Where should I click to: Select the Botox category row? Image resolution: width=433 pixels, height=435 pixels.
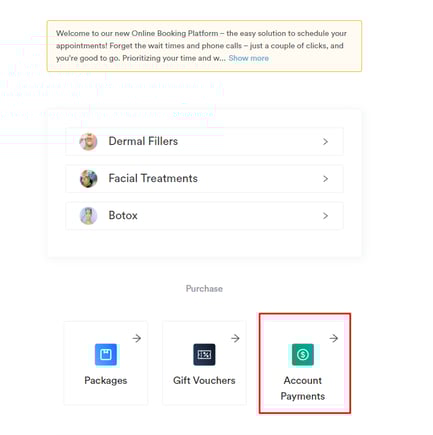pos(204,216)
